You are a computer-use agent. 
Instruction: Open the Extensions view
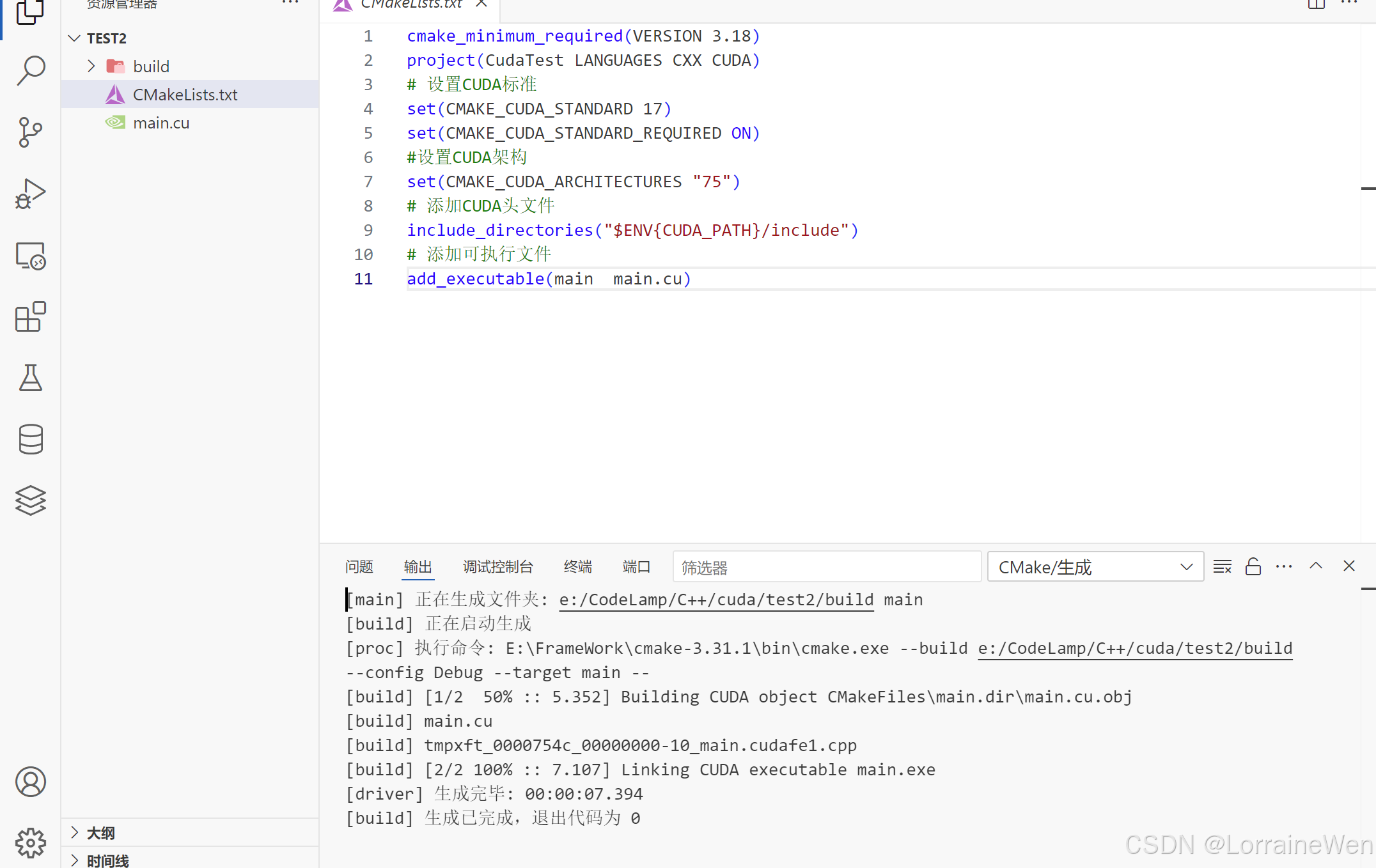pyautogui.click(x=30, y=317)
